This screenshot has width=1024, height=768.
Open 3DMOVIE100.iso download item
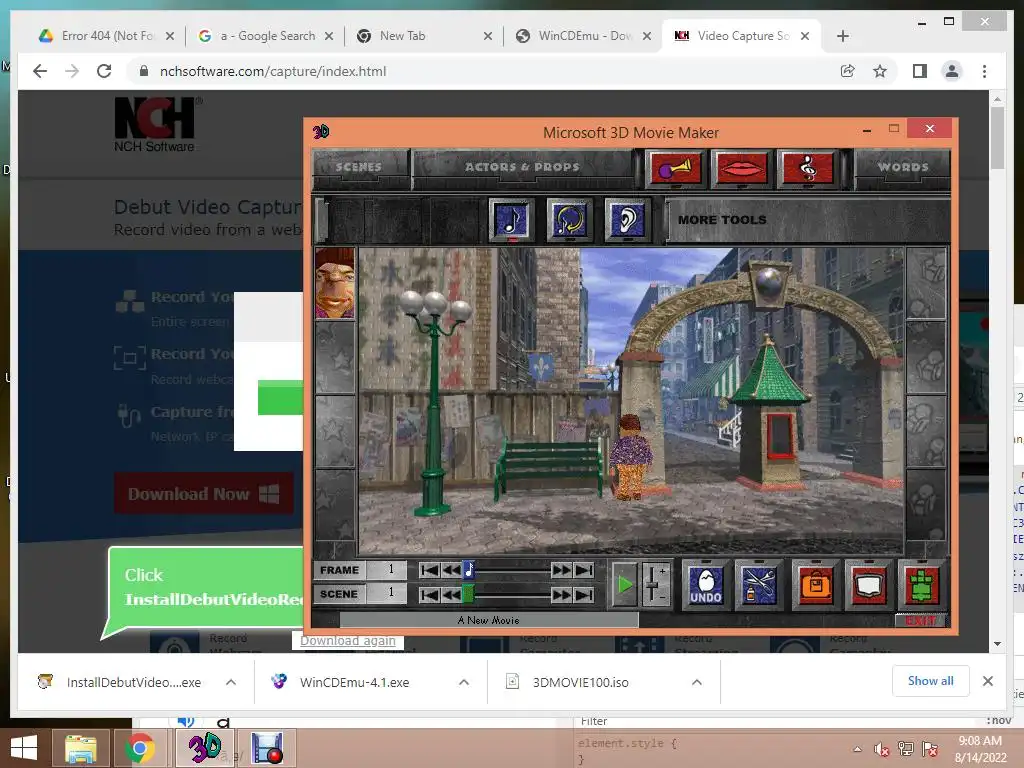click(581, 682)
